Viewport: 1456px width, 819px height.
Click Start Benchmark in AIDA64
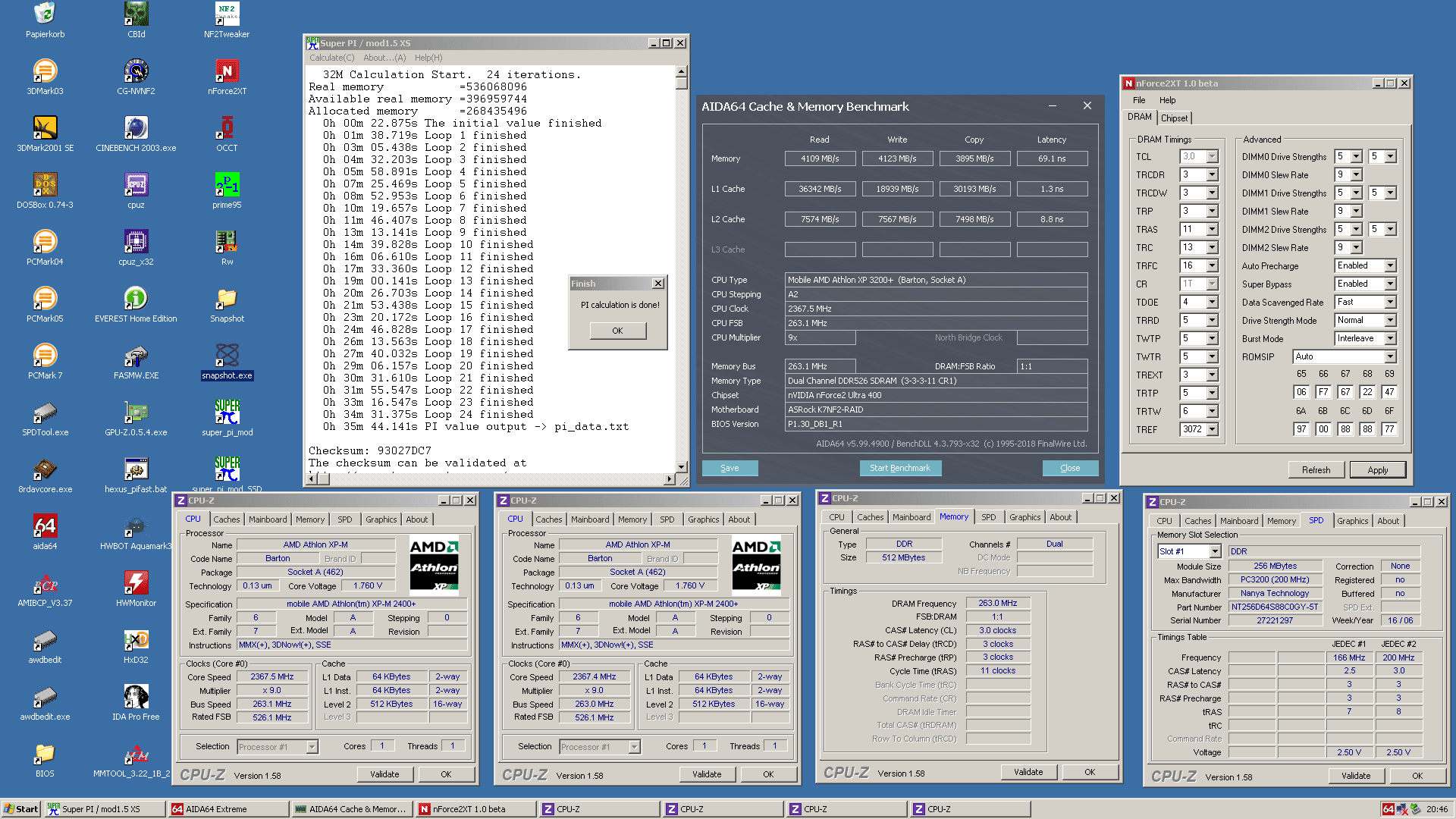899,469
